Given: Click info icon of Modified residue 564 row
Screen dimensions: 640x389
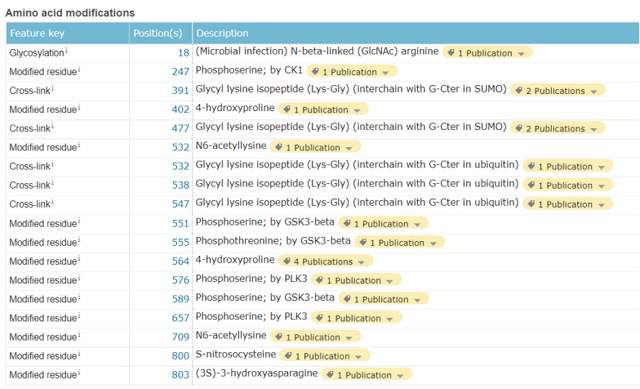Looking at the screenshot, I should (79, 259).
